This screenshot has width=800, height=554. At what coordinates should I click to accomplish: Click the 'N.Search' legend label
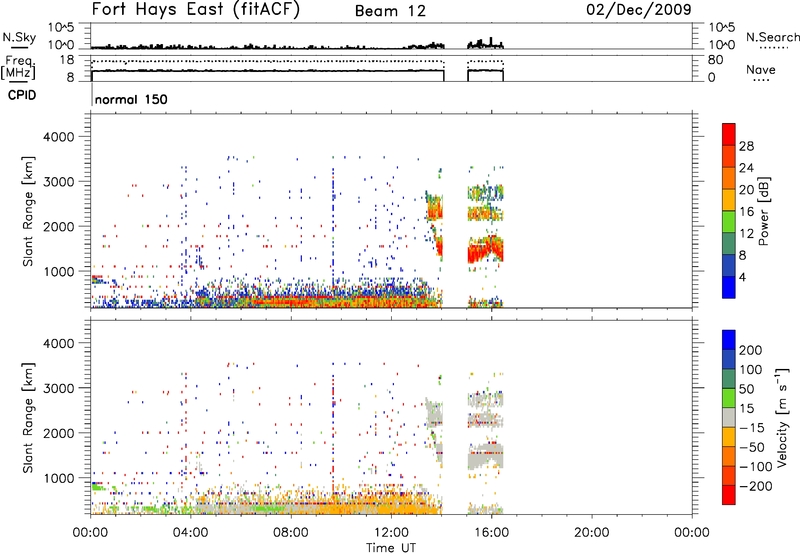[x=772, y=37]
